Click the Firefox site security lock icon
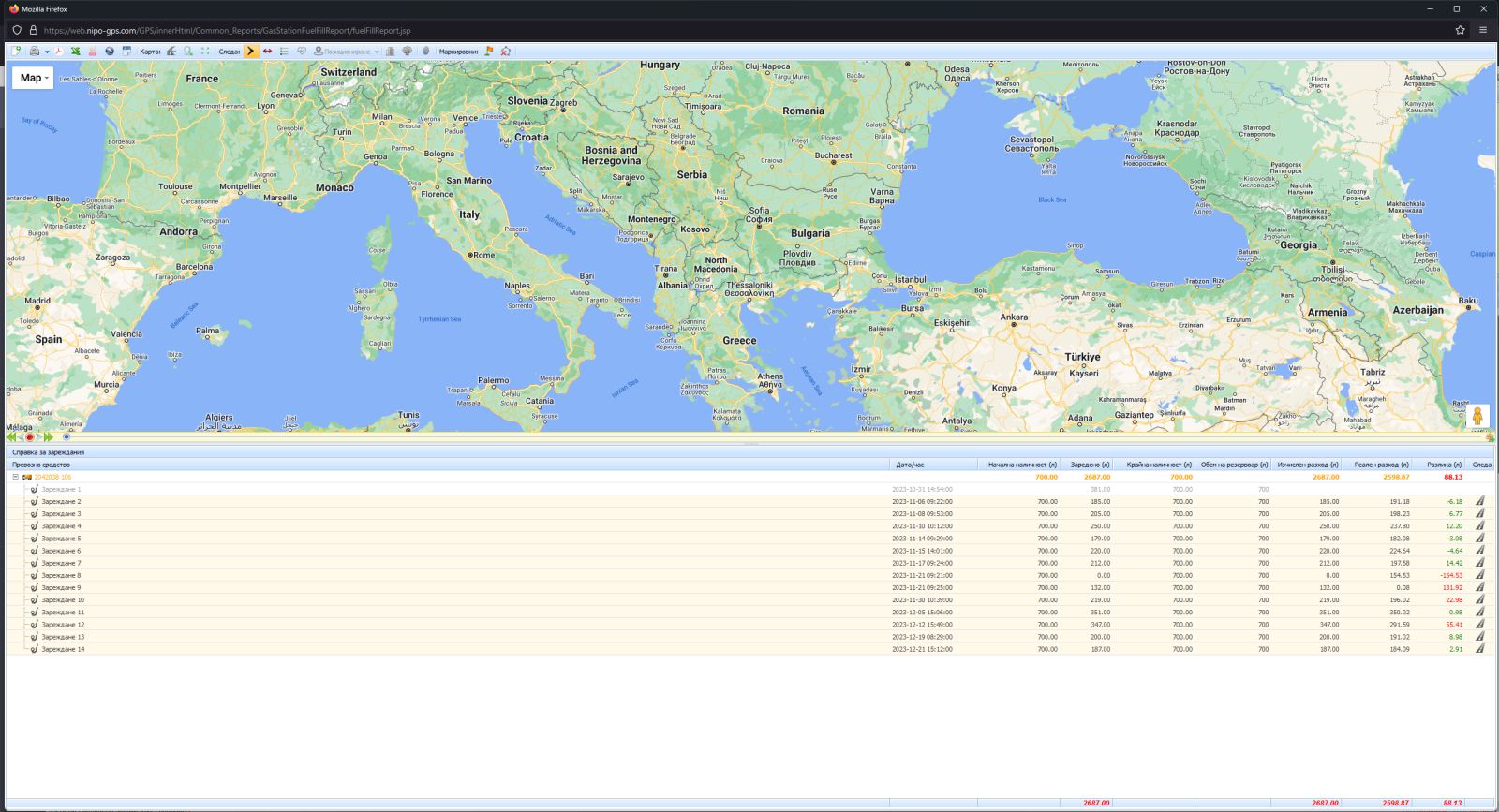Viewport: 1499px width, 812px height. point(33,30)
